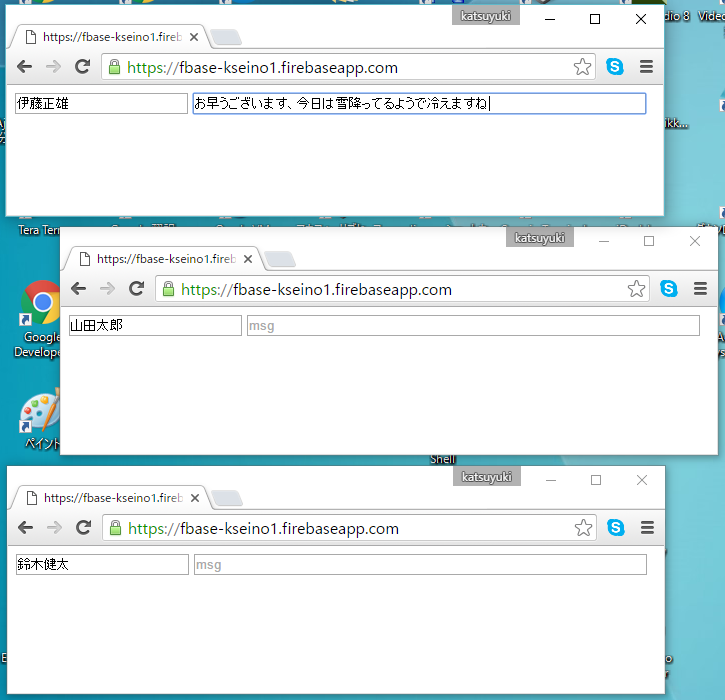This screenshot has width=725, height=700.
Task: Open Chrome hamburger menu in bottom window
Action: pyautogui.click(x=647, y=528)
